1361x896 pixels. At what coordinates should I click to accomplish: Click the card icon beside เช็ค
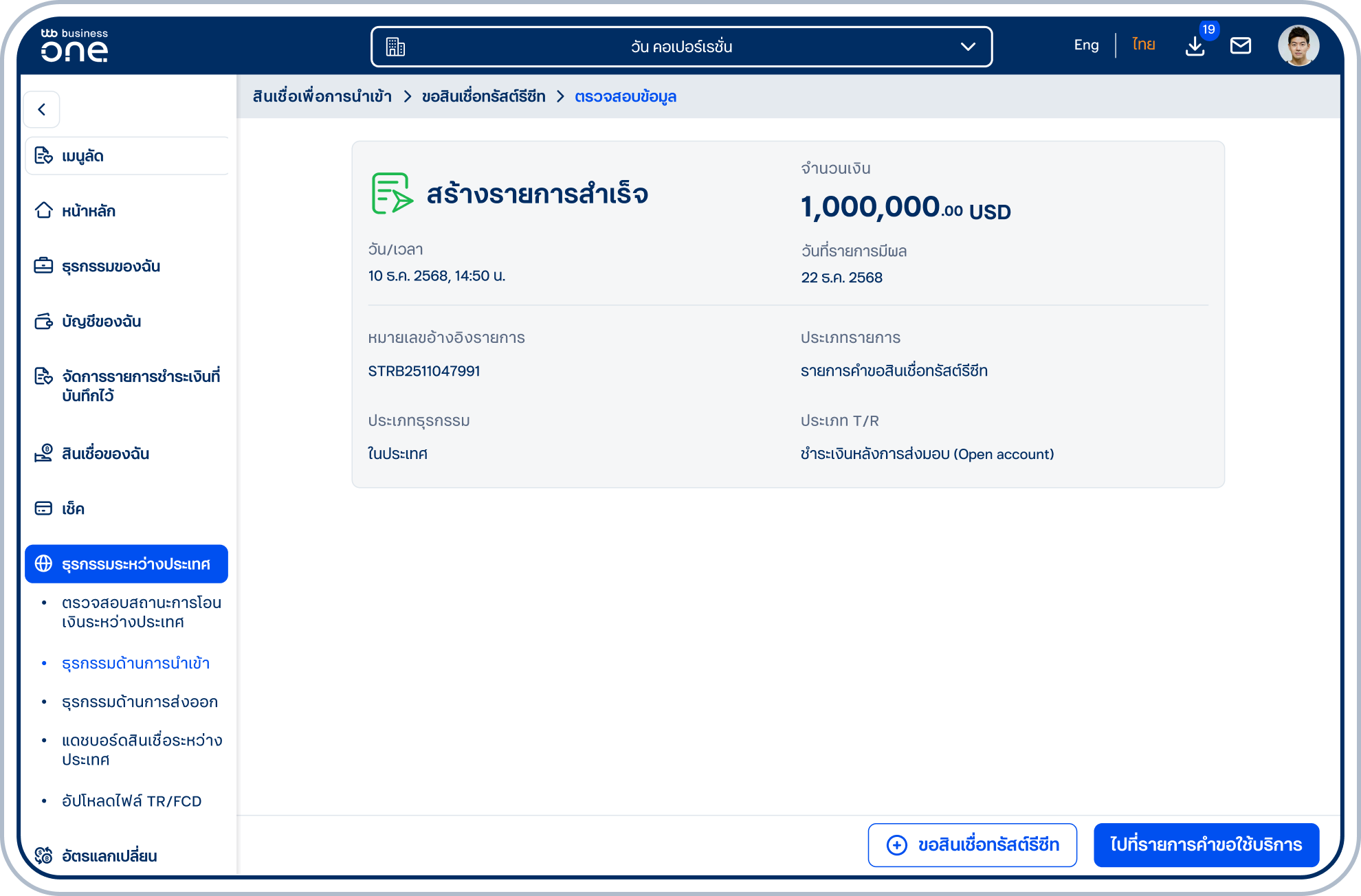point(44,508)
